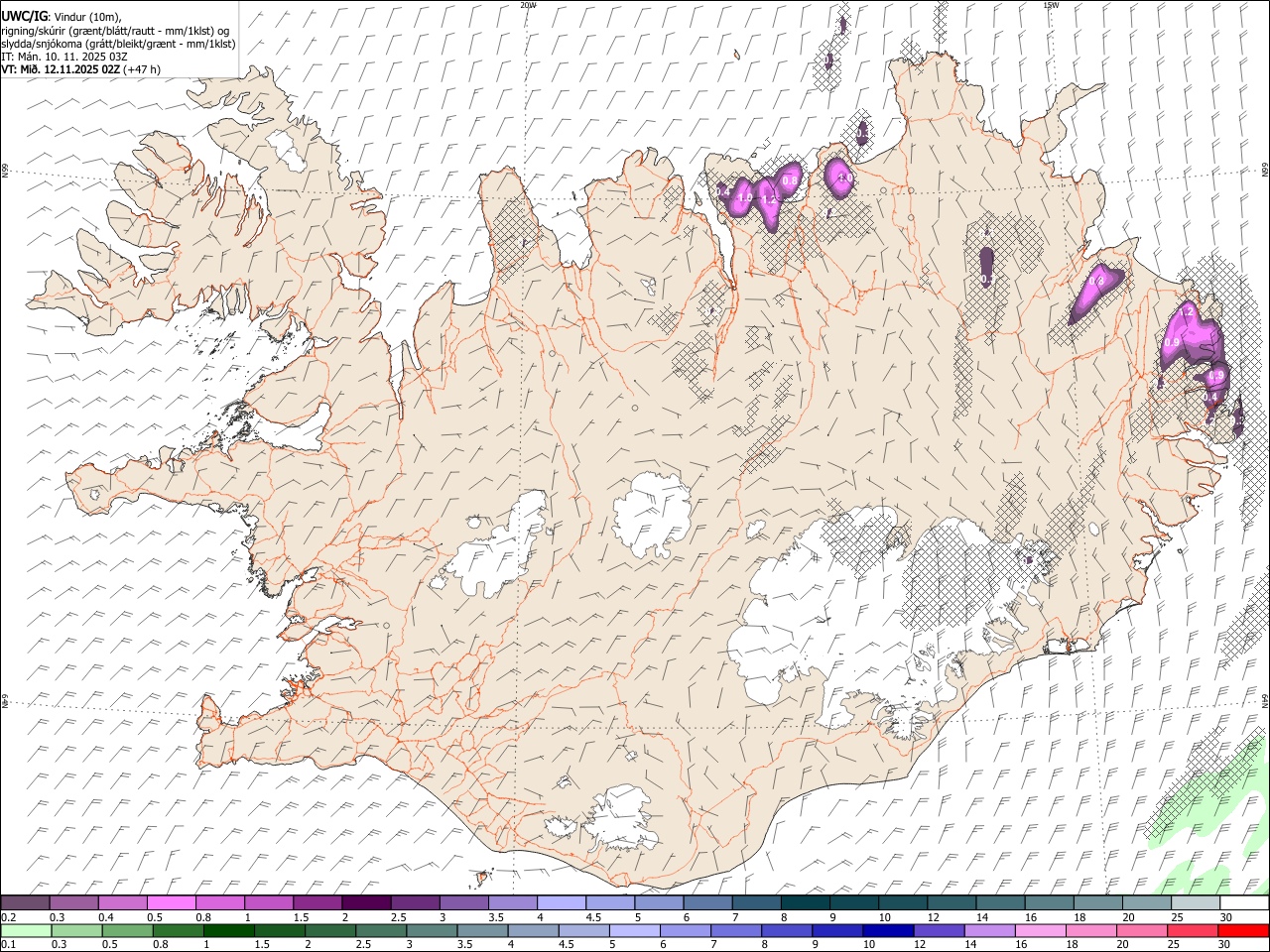Choose the snow scale swatch between 1 and 1.5
This screenshot has width=1270, height=952.
(x=268, y=902)
